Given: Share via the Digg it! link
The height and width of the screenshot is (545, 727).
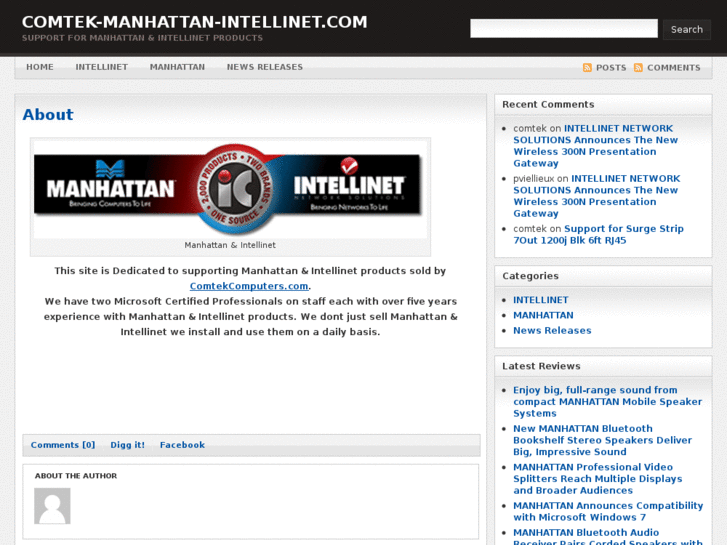Looking at the screenshot, I should coord(128,445).
